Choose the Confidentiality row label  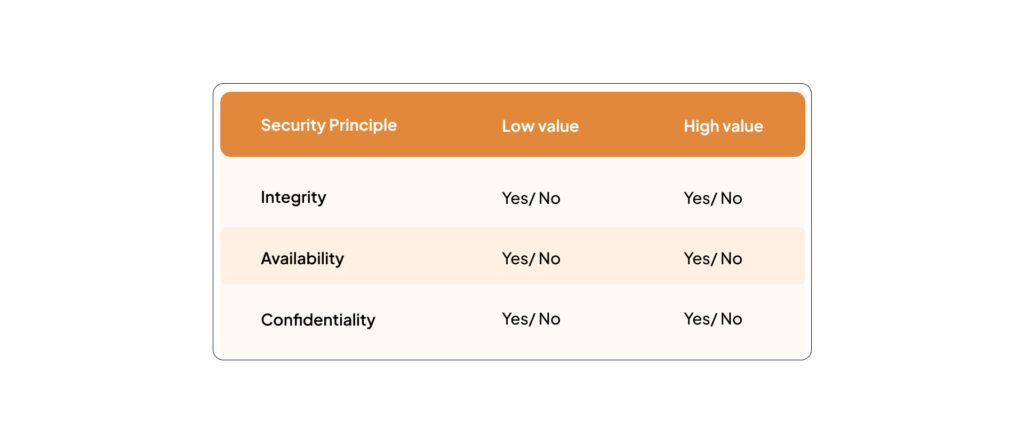point(318,320)
